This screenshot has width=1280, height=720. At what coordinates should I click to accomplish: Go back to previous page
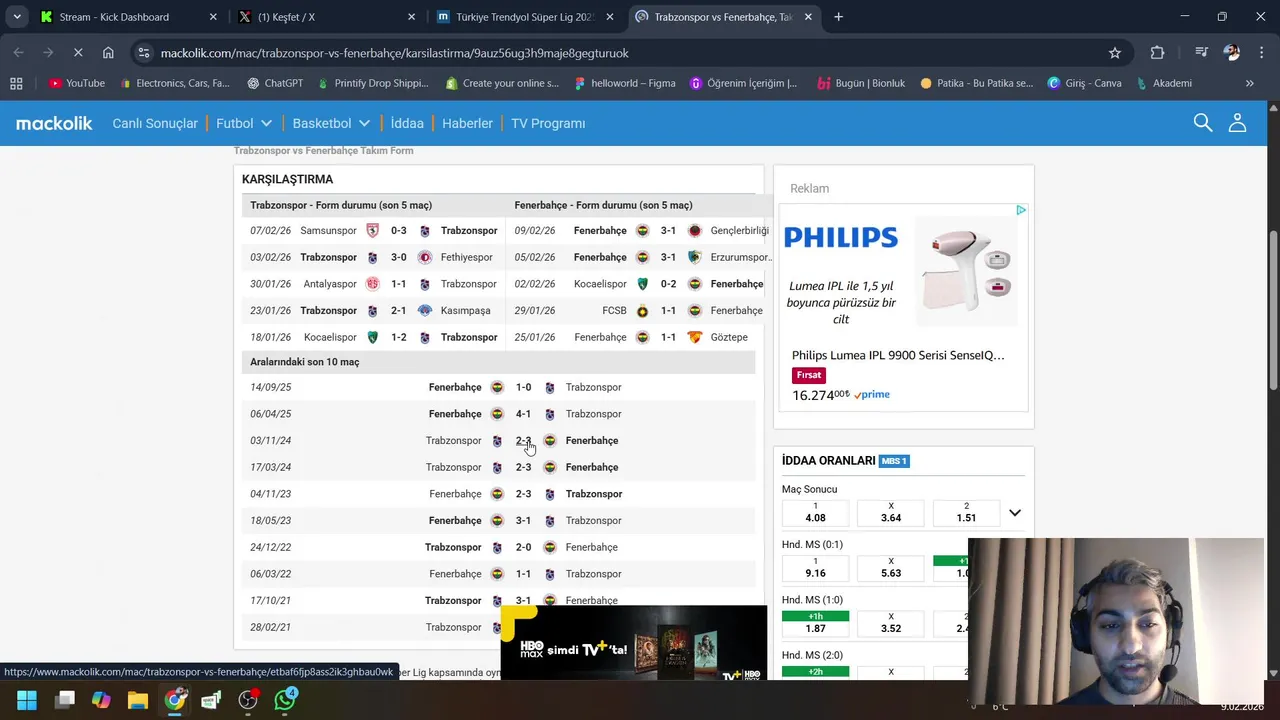(19, 53)
